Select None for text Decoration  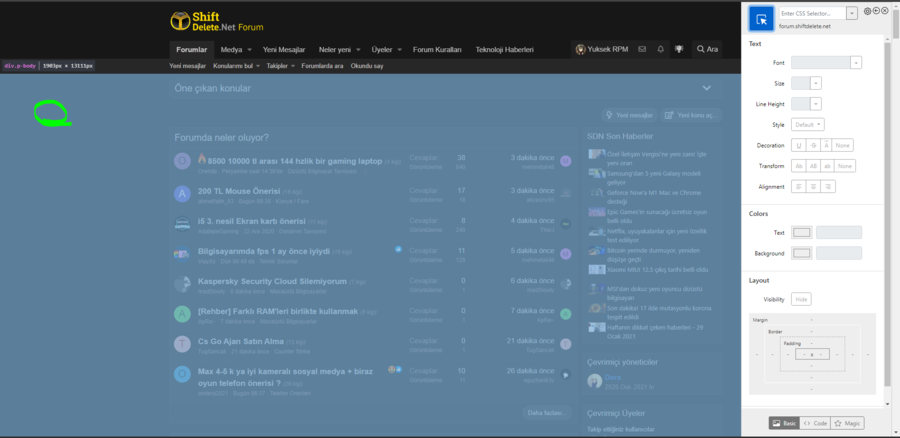pyautogui.click(x=843, y=145)
